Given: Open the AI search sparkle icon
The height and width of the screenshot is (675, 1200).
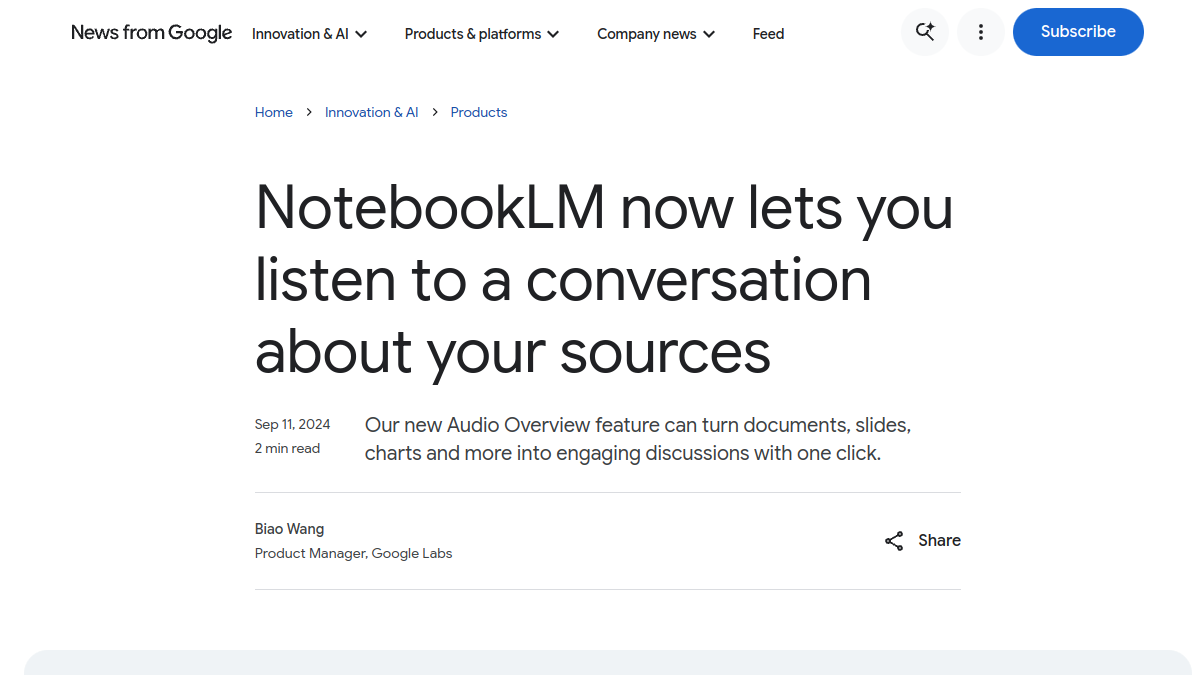Looking at the screenshot, I should point(925,32).
